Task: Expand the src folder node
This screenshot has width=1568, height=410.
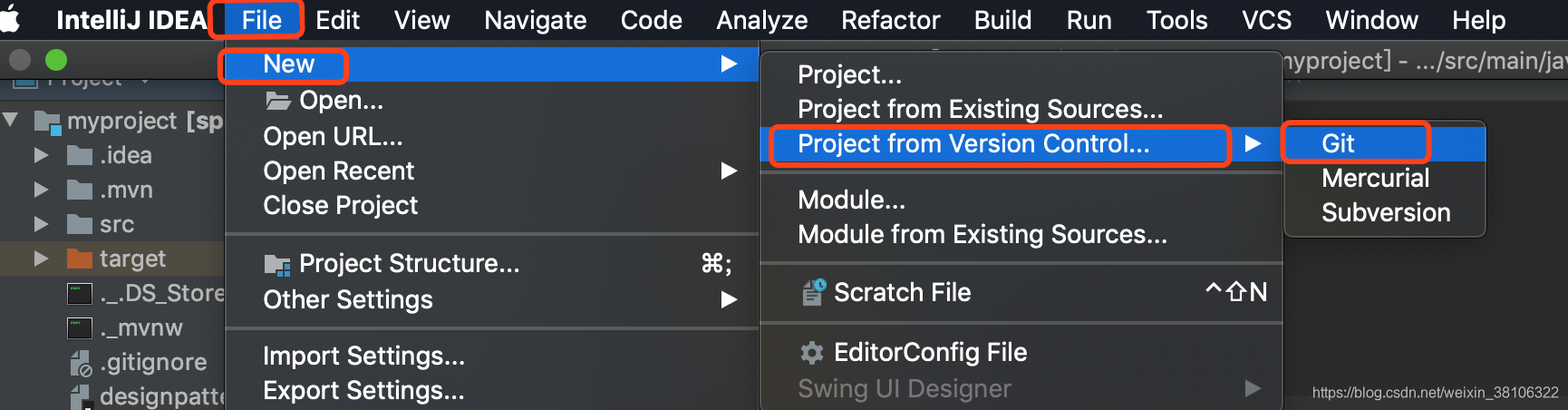Action: coord(41,224)
